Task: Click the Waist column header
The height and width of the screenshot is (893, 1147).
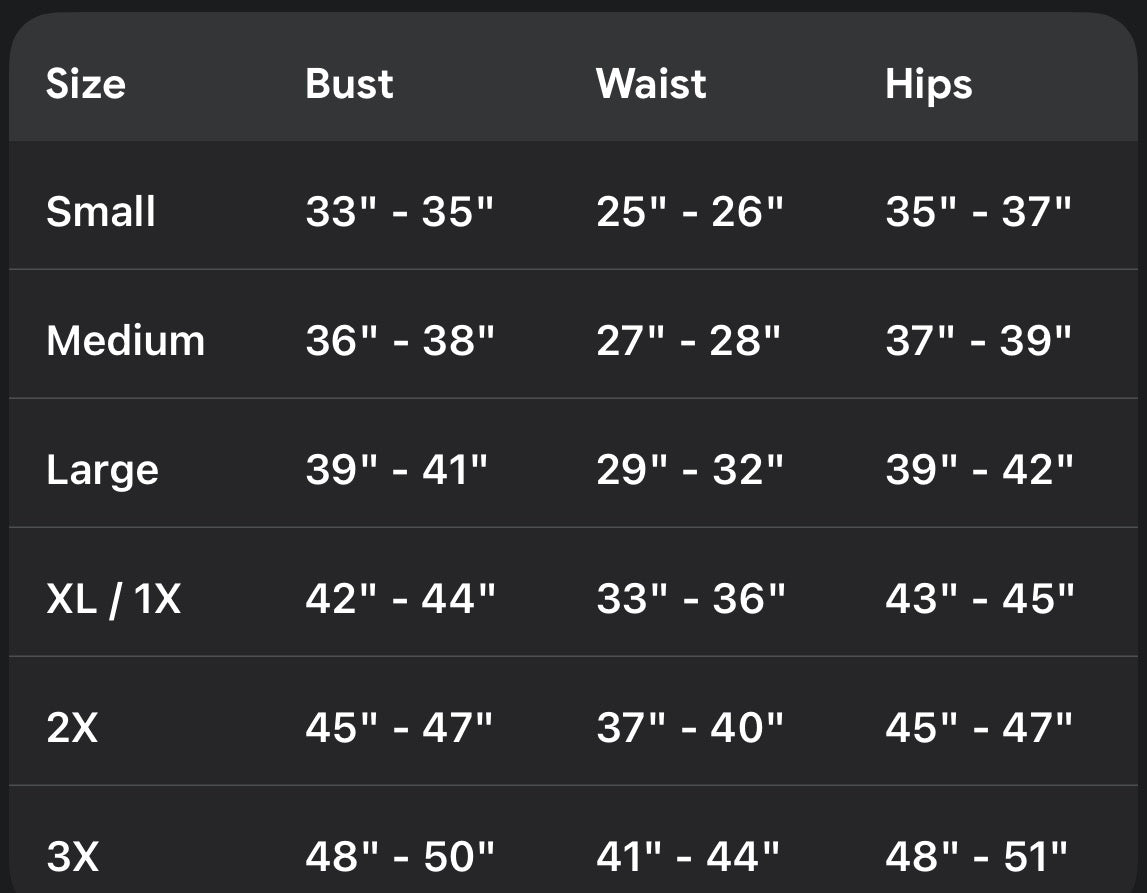Action: (651, 83)
